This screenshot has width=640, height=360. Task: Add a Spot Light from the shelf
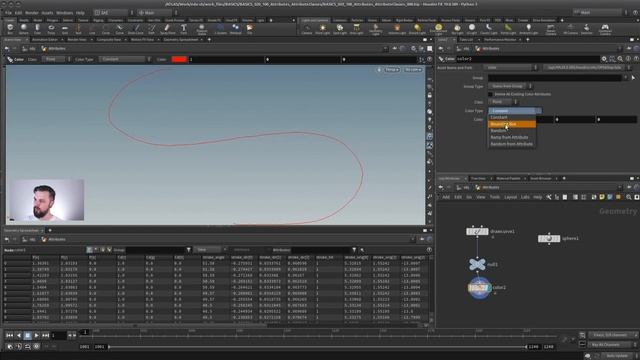(x=340, y=29)
